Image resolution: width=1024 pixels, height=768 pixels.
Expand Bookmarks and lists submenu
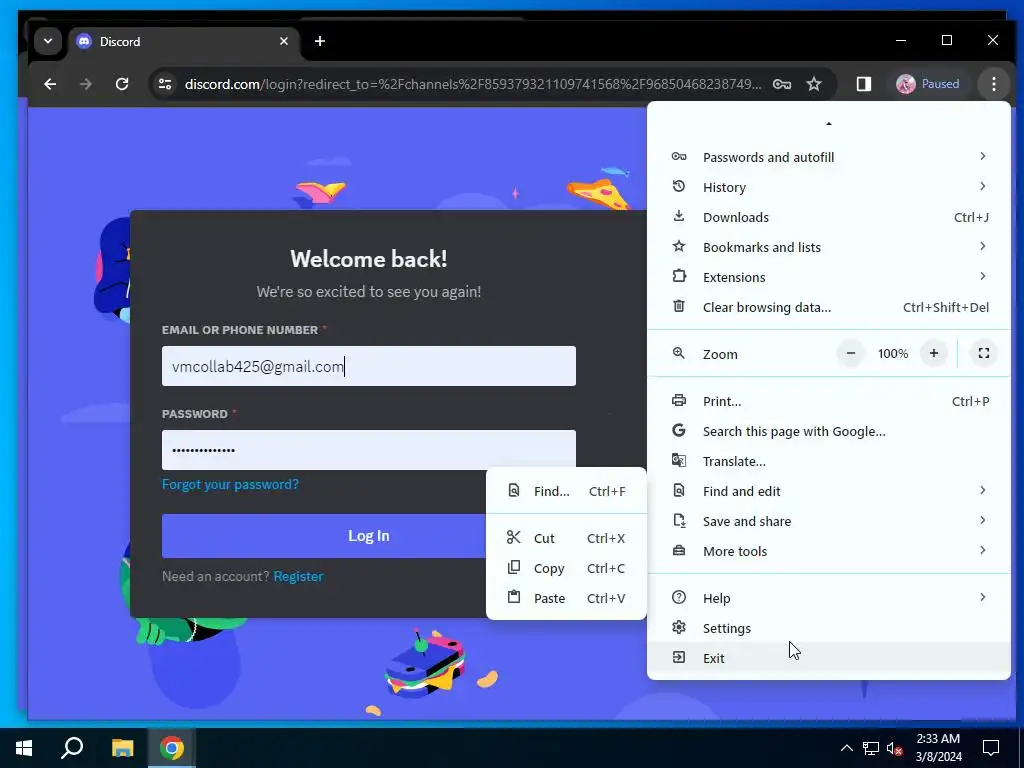829,247
